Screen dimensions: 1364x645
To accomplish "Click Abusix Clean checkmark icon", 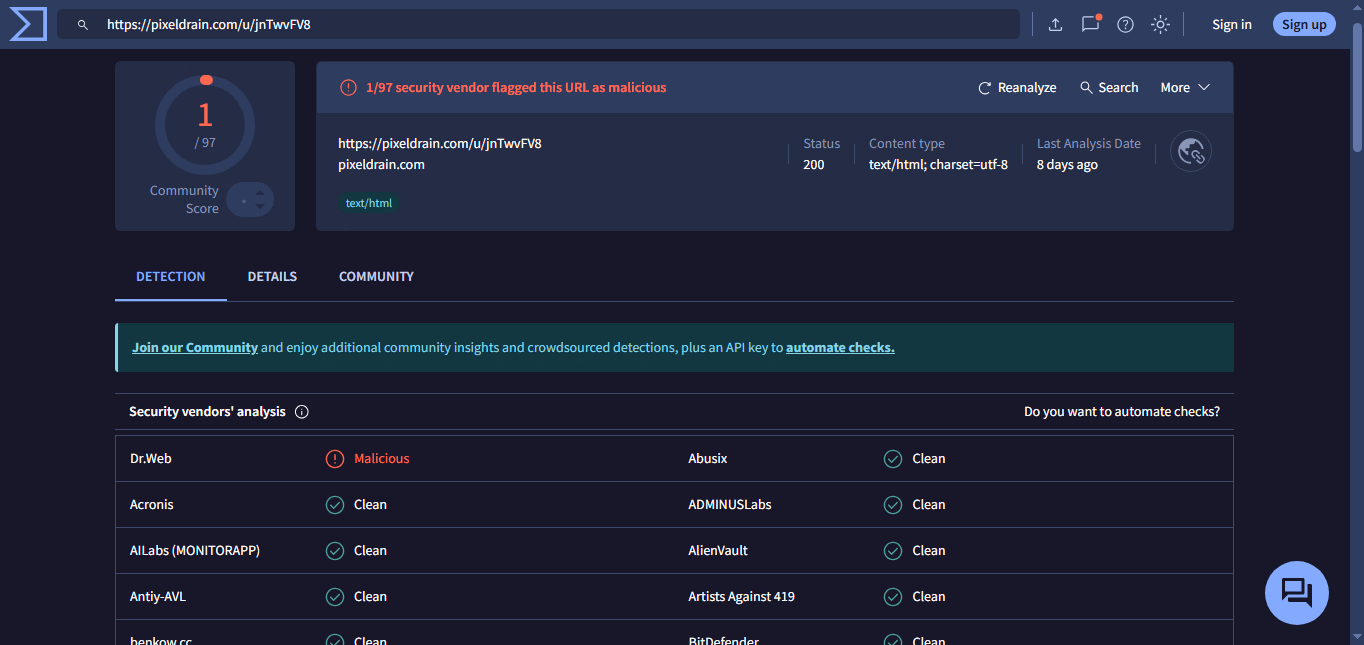I will (893, 459).
